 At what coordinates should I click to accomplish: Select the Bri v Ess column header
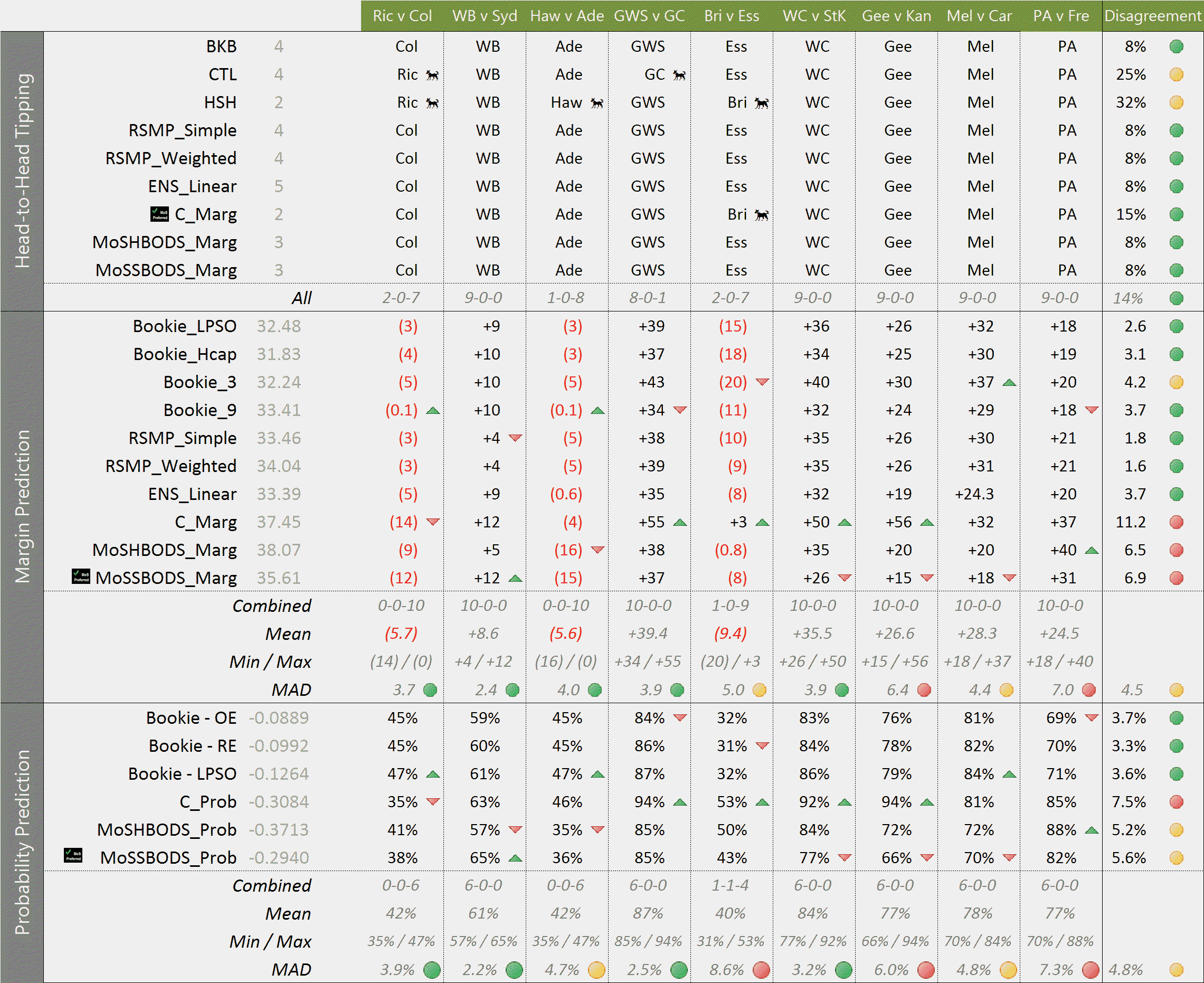[x=732, y=16]
